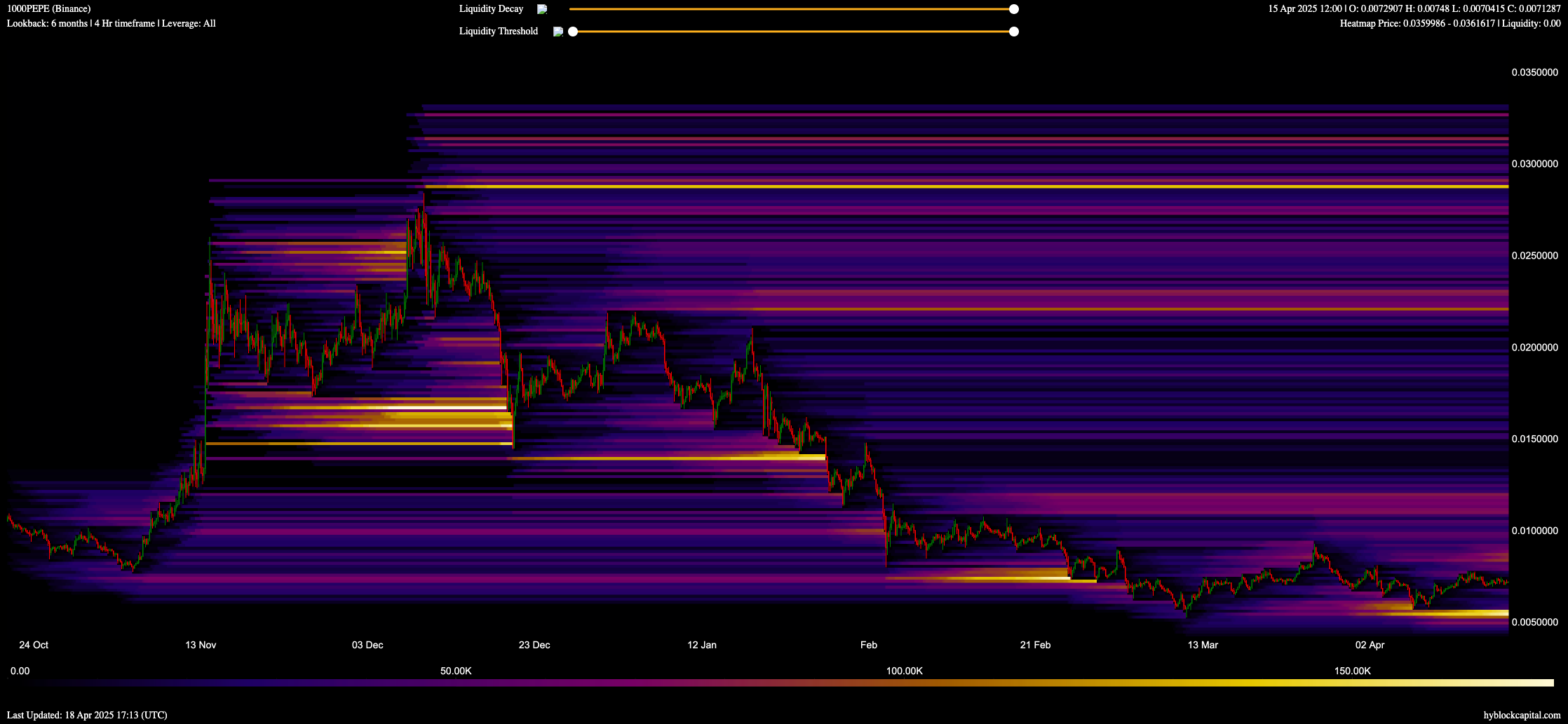
Task: Click the 50.00K mark on color legend
Action: (456, 671)
